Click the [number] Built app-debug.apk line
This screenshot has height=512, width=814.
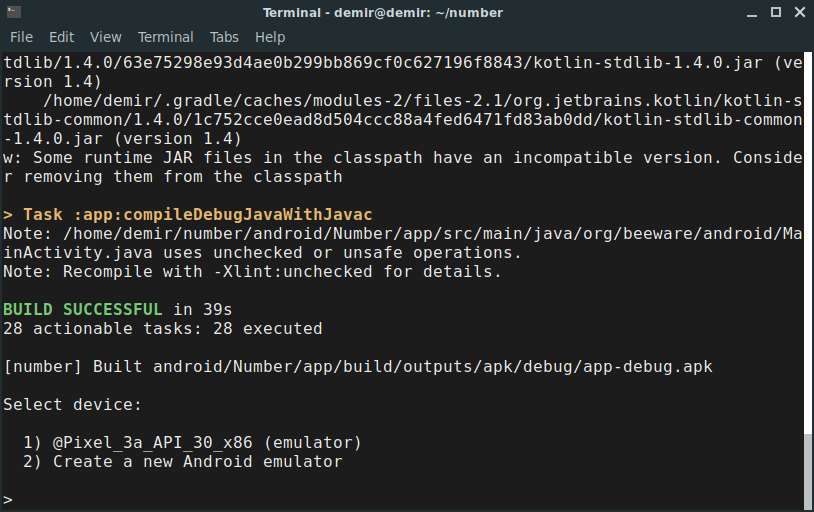(x=358, y=367)
